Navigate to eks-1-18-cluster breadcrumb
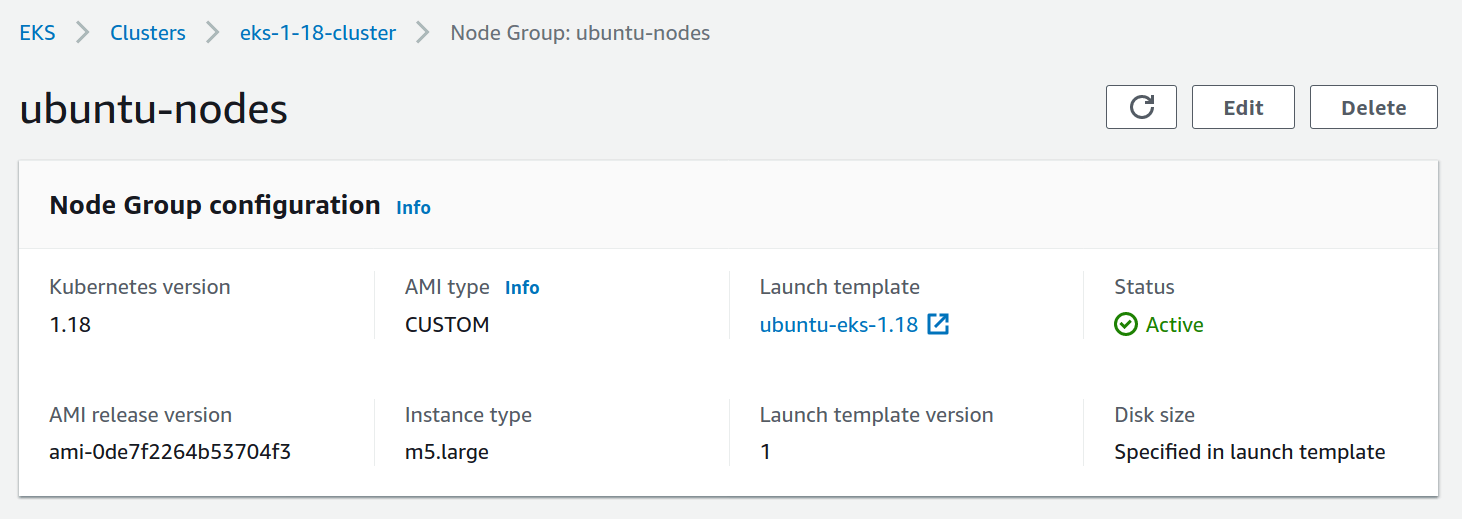Screen dimensions: 1462x519 point(318,32)
